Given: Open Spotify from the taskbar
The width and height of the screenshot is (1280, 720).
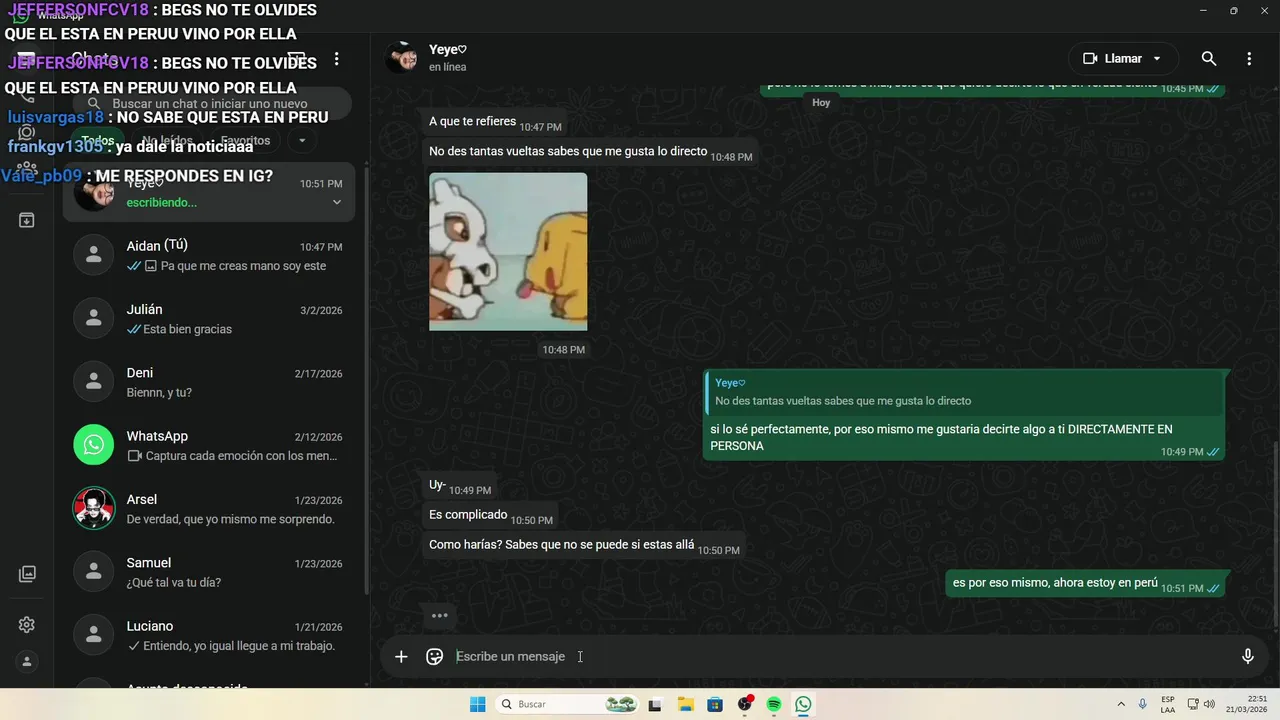Looking at the screenshot, I should (x=774, y=705).
